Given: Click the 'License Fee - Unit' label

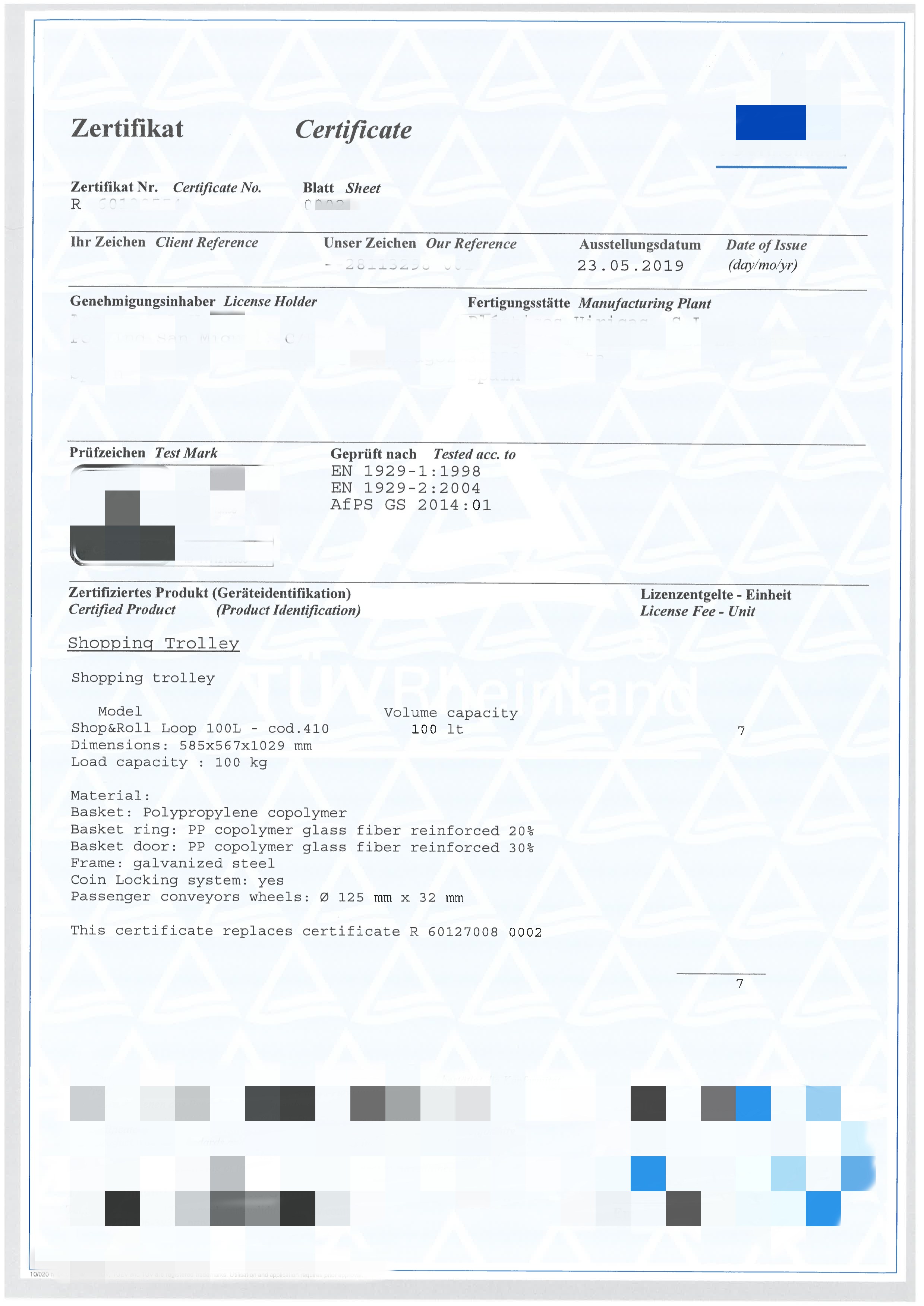Looking at the screenshot, I should [x=697, y=612].
